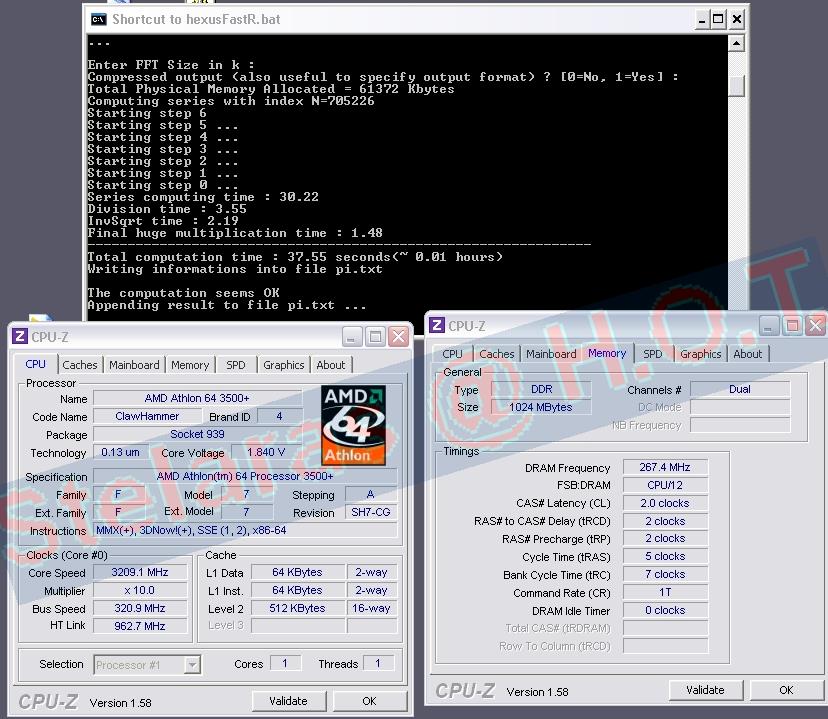828x719 pixels.
Task: Click the processor Name field AMD Athlon 64 3500+
Action: click(197, 398)
